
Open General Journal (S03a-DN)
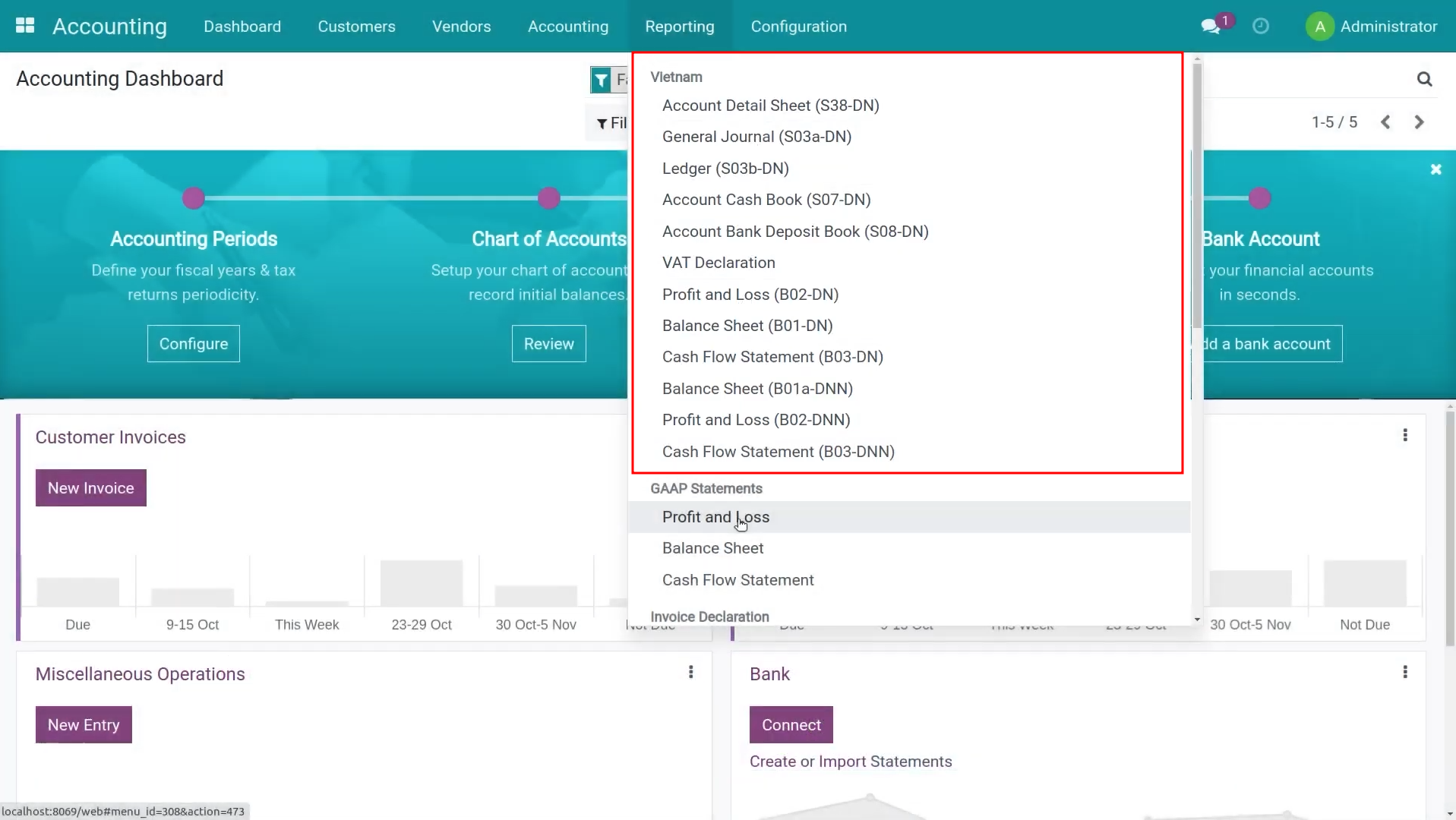pyautogui.click(x=756, y=137)
